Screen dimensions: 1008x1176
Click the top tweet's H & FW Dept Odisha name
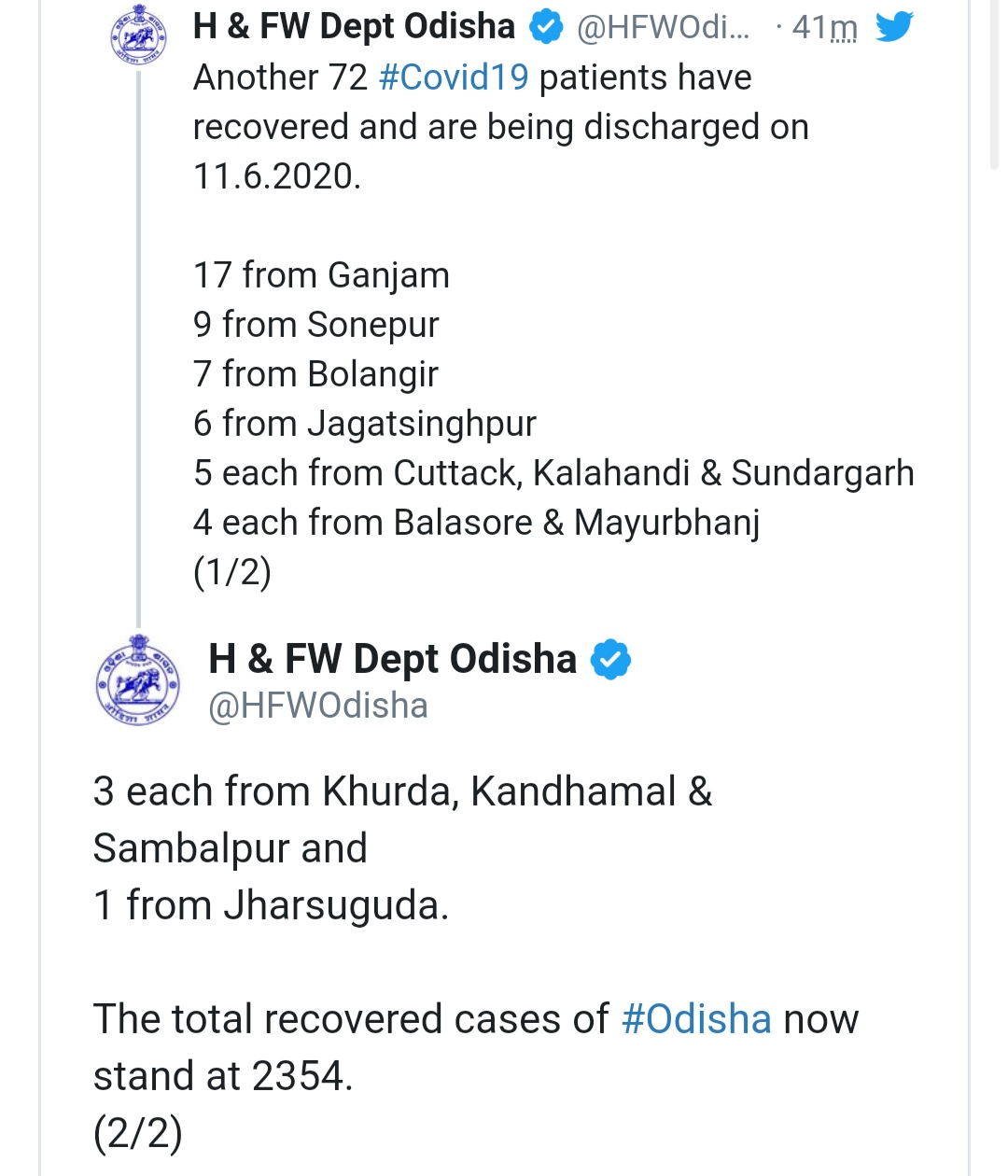point(354,27)
